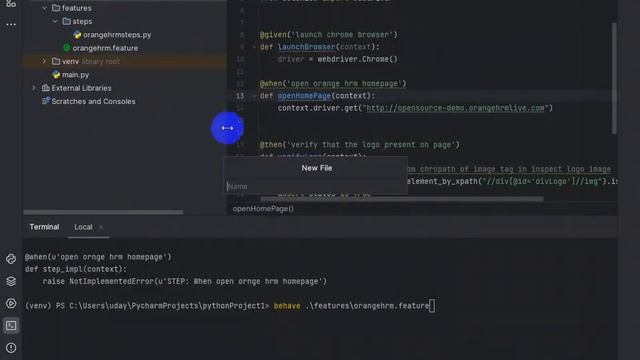Viewport: 640px width, 360px height.
Task: Open the Terminal tool window icon
Action: point(11,326)
